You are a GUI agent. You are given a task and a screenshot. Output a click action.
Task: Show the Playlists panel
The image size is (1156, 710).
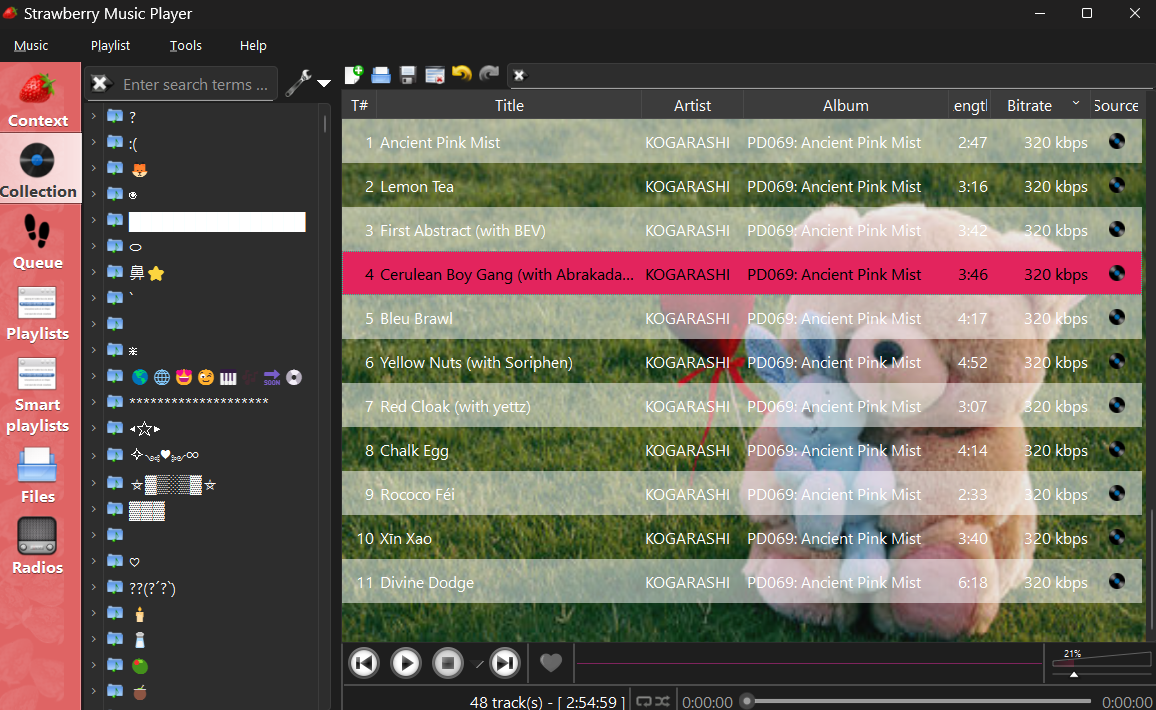point(40,313)
